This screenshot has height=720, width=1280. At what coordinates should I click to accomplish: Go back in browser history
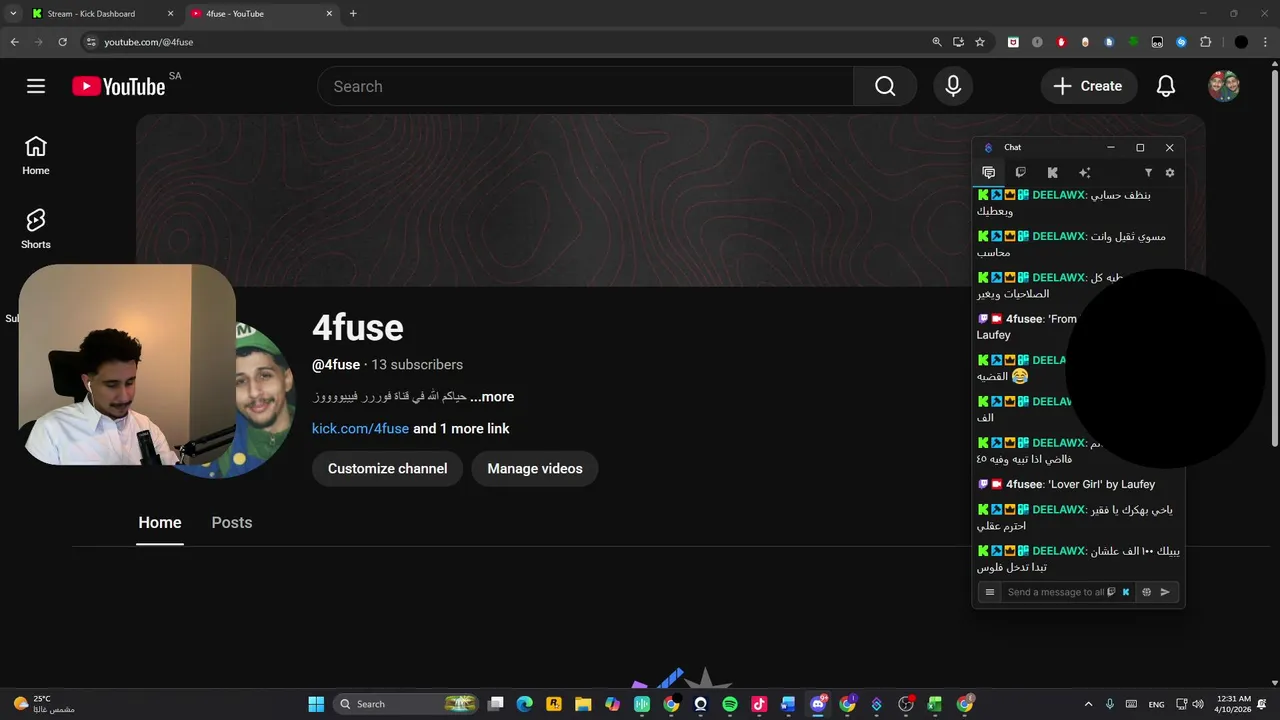(14, 42)
